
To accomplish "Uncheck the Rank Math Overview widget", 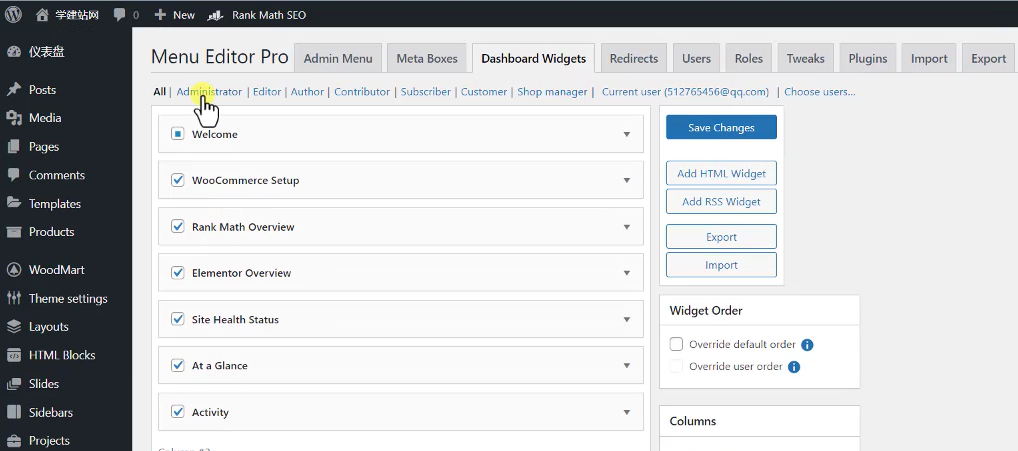I will click(x=178, y=226).
